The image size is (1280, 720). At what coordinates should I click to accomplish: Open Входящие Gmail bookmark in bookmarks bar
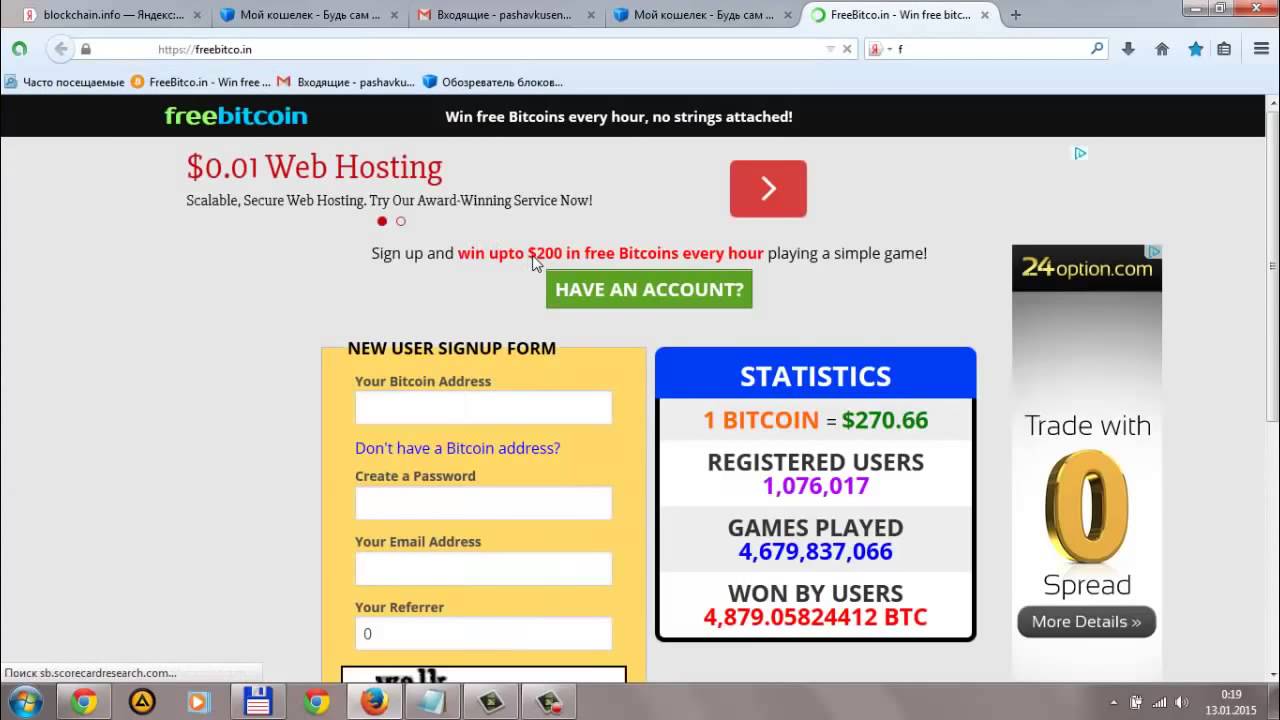click(x=346, y=82)
